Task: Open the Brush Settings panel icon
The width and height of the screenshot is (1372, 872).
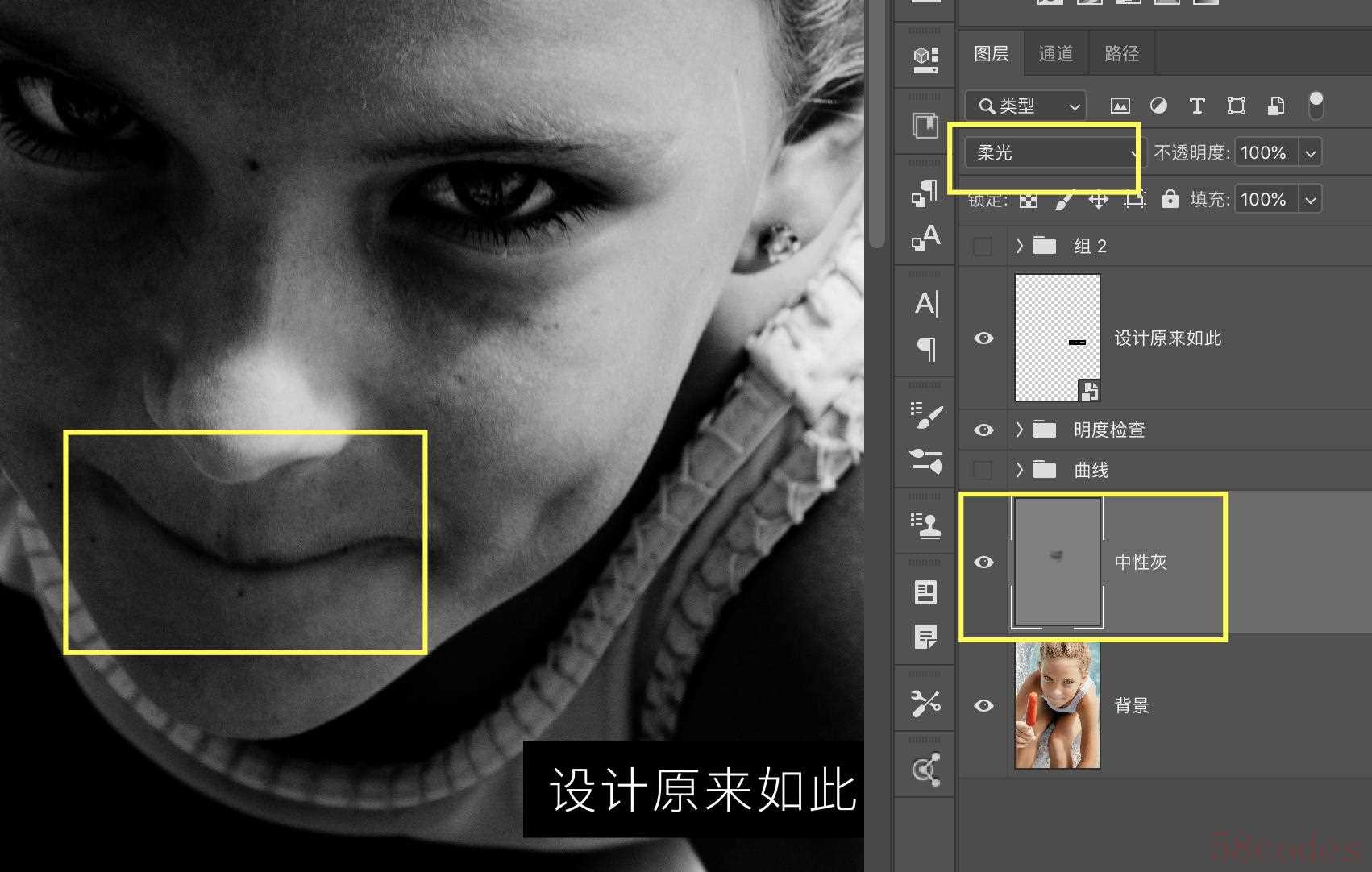Action: [x=925, y=415]
